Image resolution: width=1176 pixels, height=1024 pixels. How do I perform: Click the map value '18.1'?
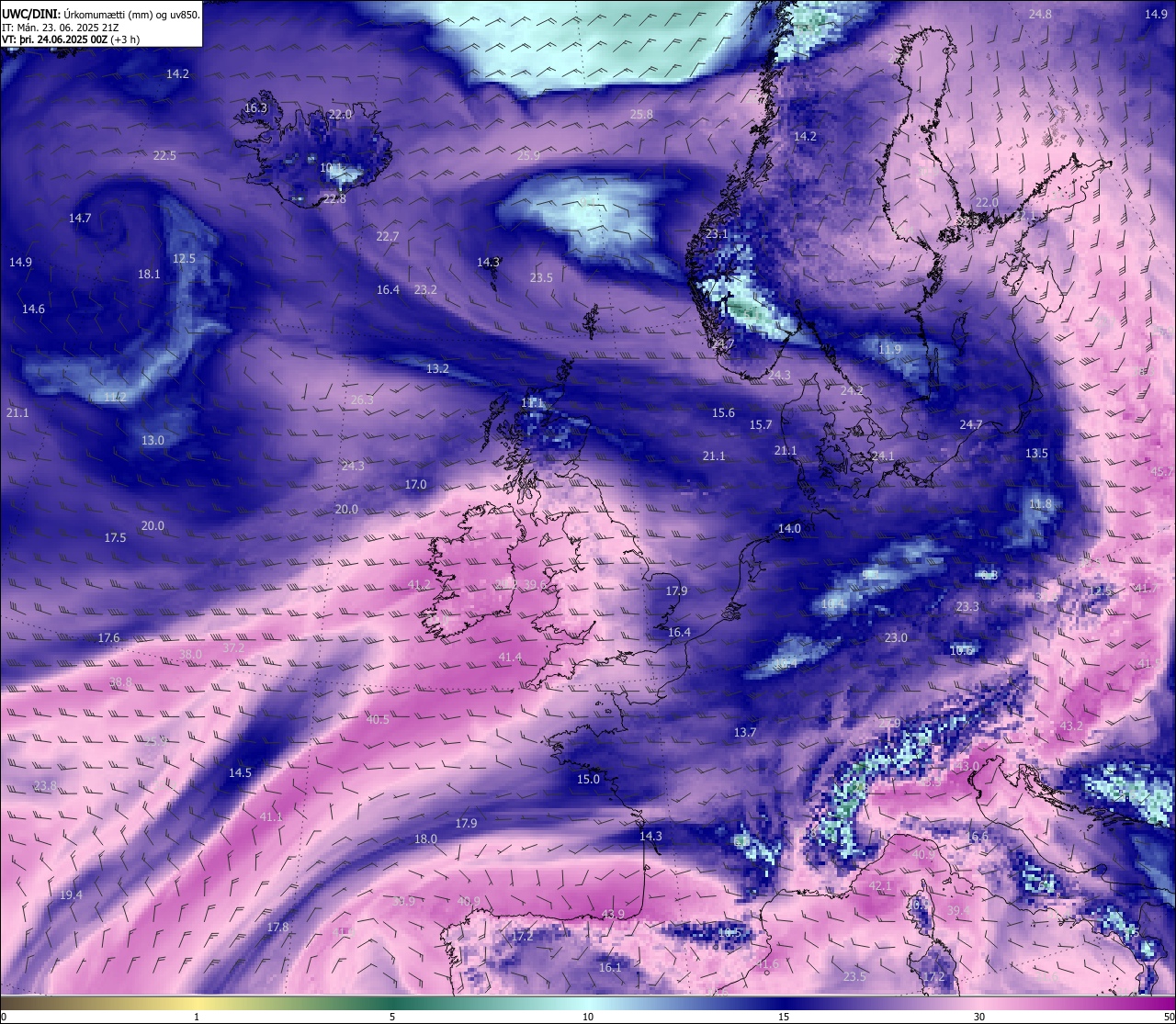pyautogui.click(x=149, y=275)
